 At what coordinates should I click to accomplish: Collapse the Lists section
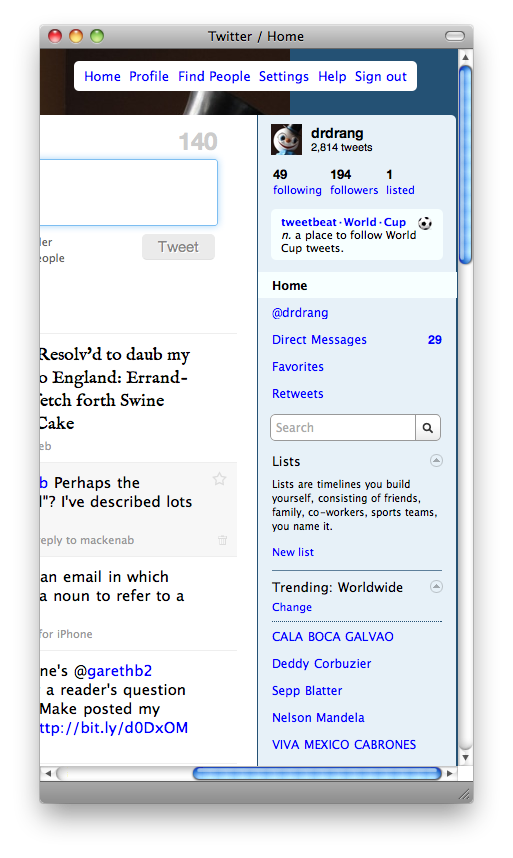(x=436, y=460)
